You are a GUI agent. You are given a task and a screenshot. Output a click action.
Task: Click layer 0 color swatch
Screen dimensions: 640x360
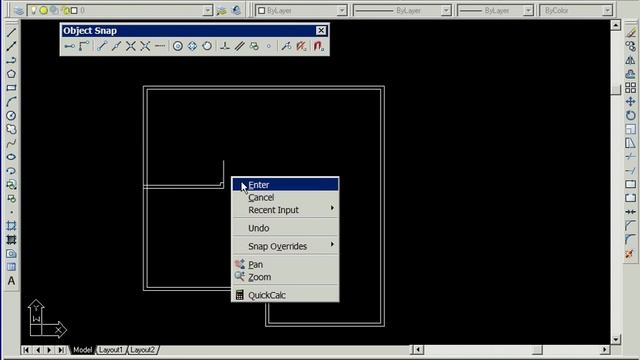pos(74,10)
